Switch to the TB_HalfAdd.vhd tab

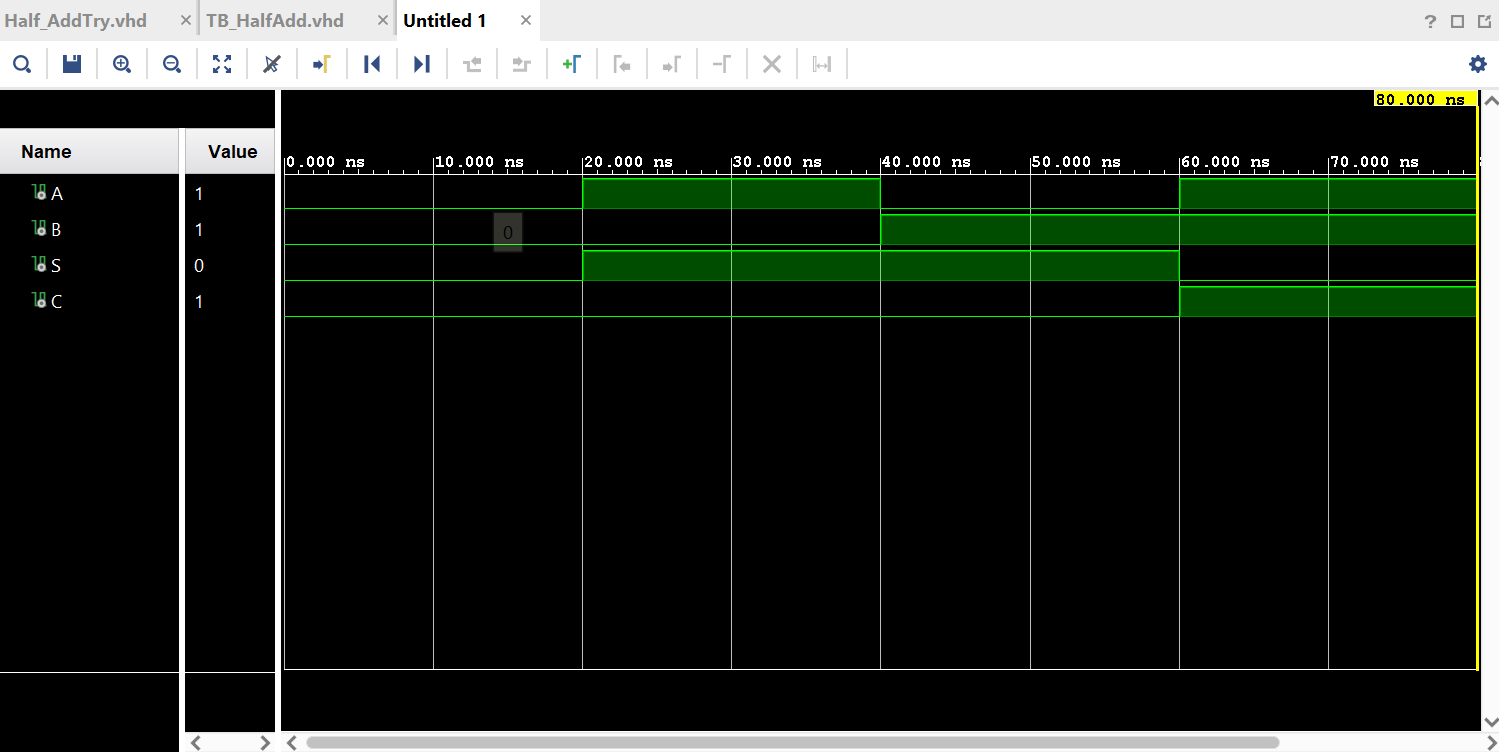coord(275,21)
